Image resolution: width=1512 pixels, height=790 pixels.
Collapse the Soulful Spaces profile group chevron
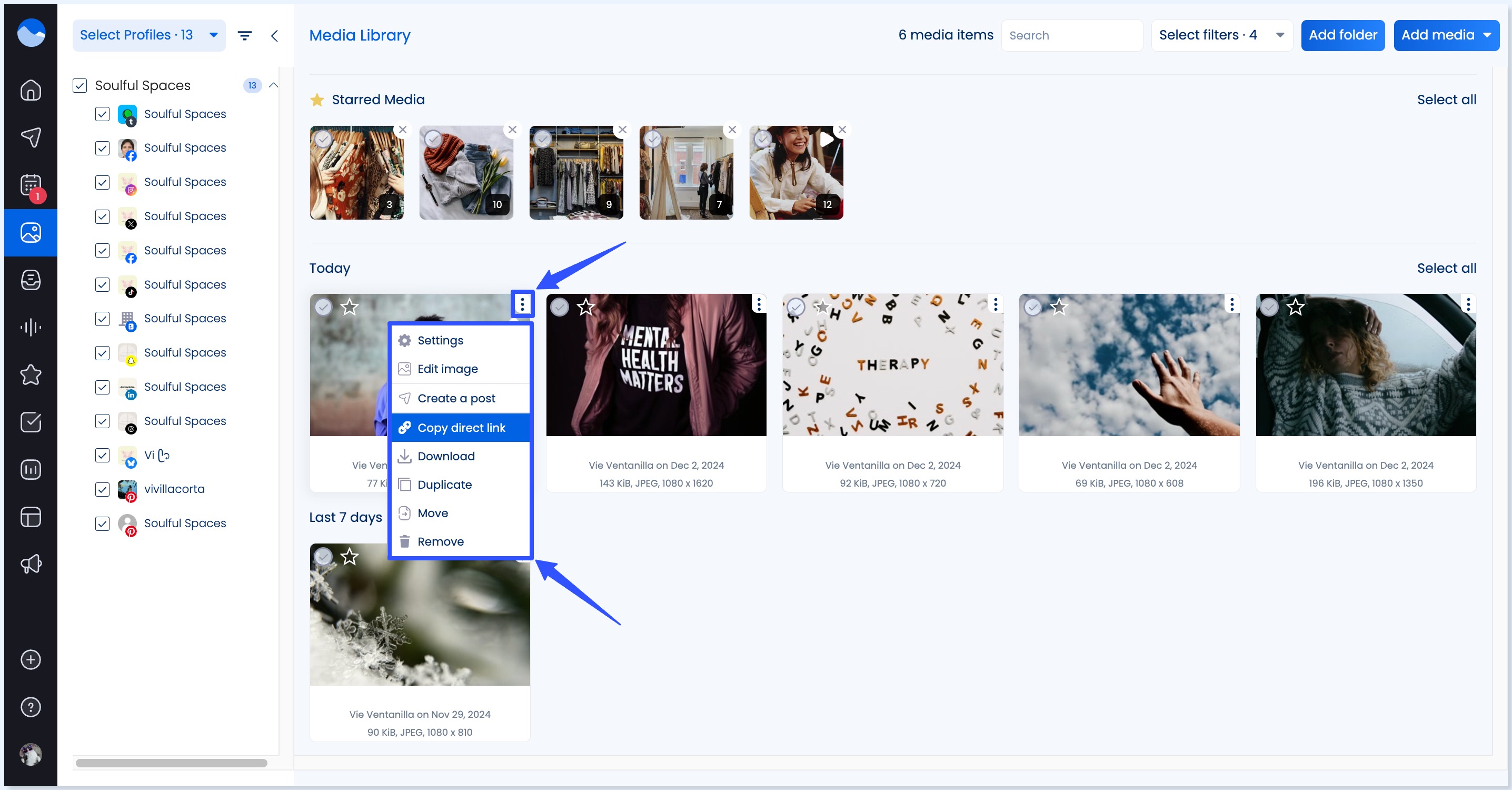(x=274, y=85)
